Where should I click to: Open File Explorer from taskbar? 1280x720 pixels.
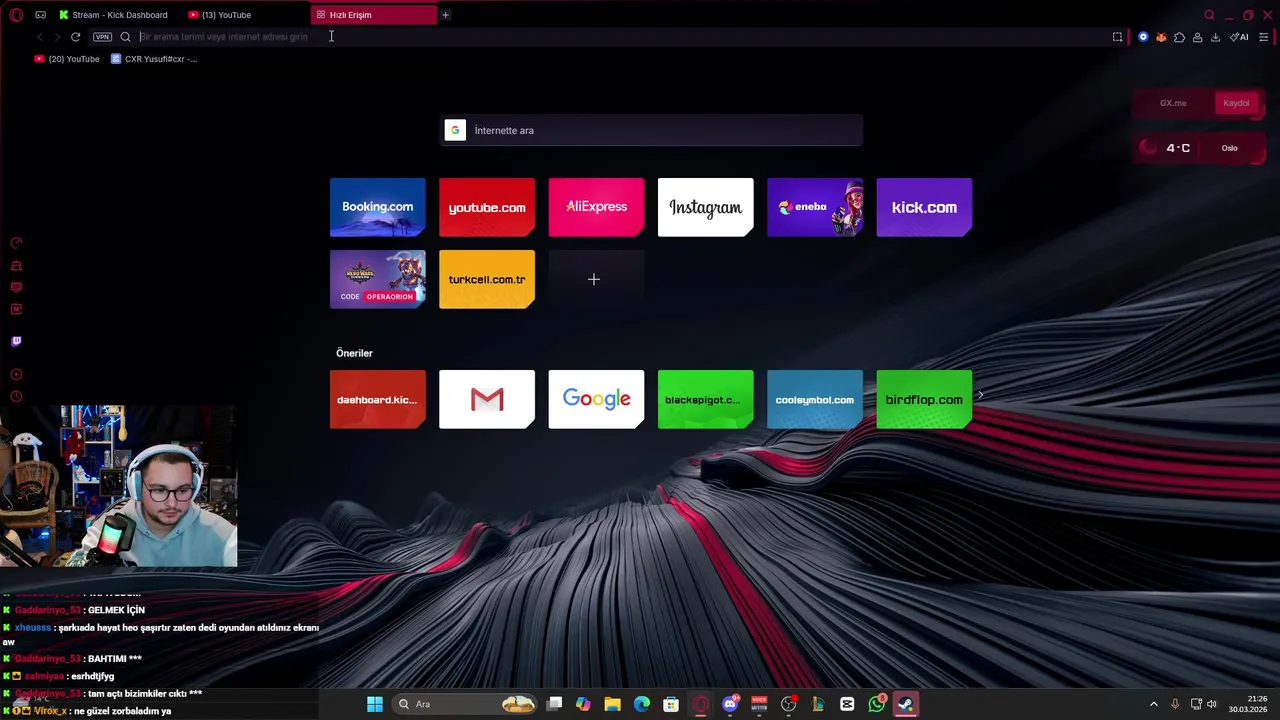point(612,704)
